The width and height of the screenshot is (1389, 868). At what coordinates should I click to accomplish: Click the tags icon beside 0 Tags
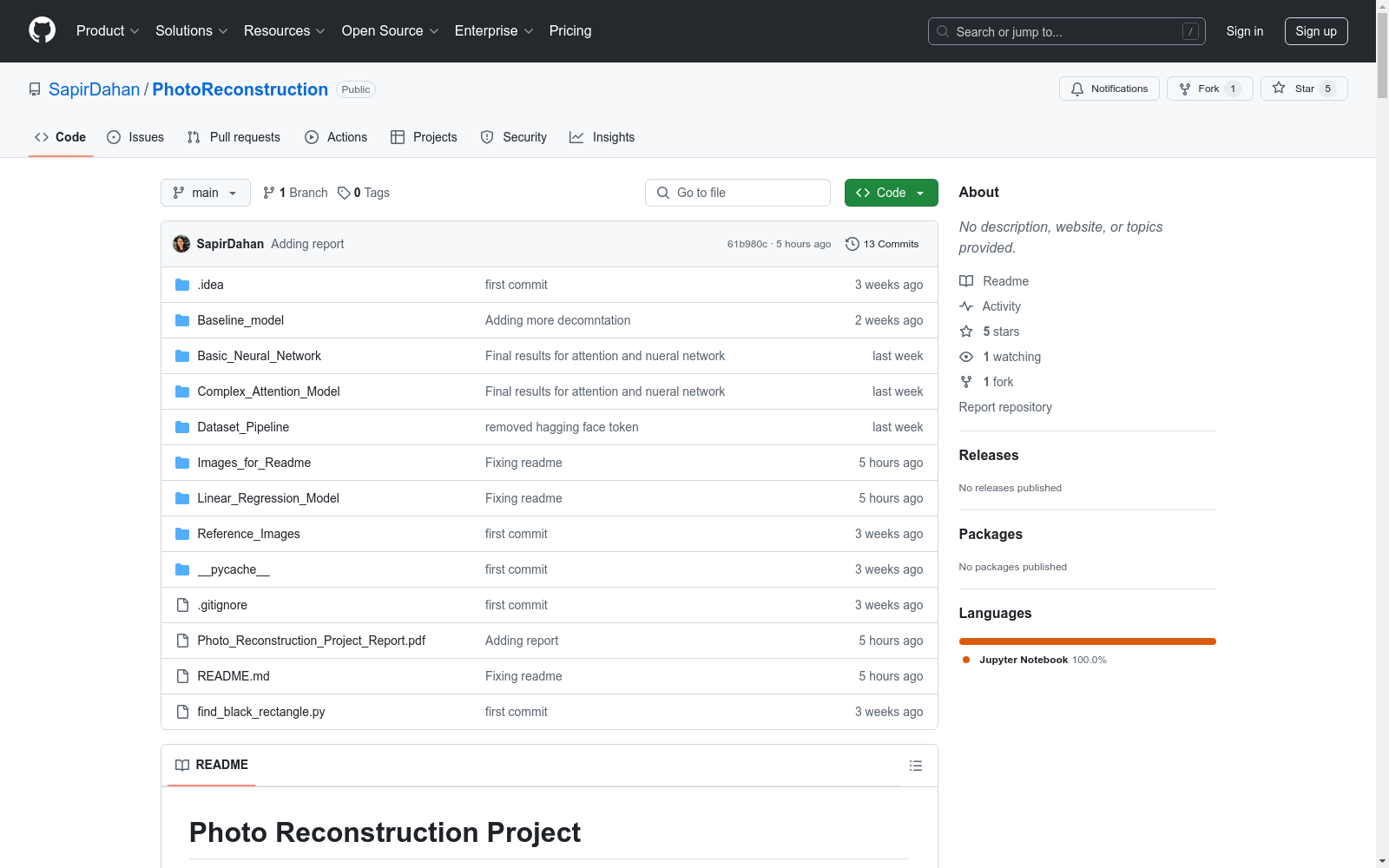pyautogui.click(x=344, y=193)
